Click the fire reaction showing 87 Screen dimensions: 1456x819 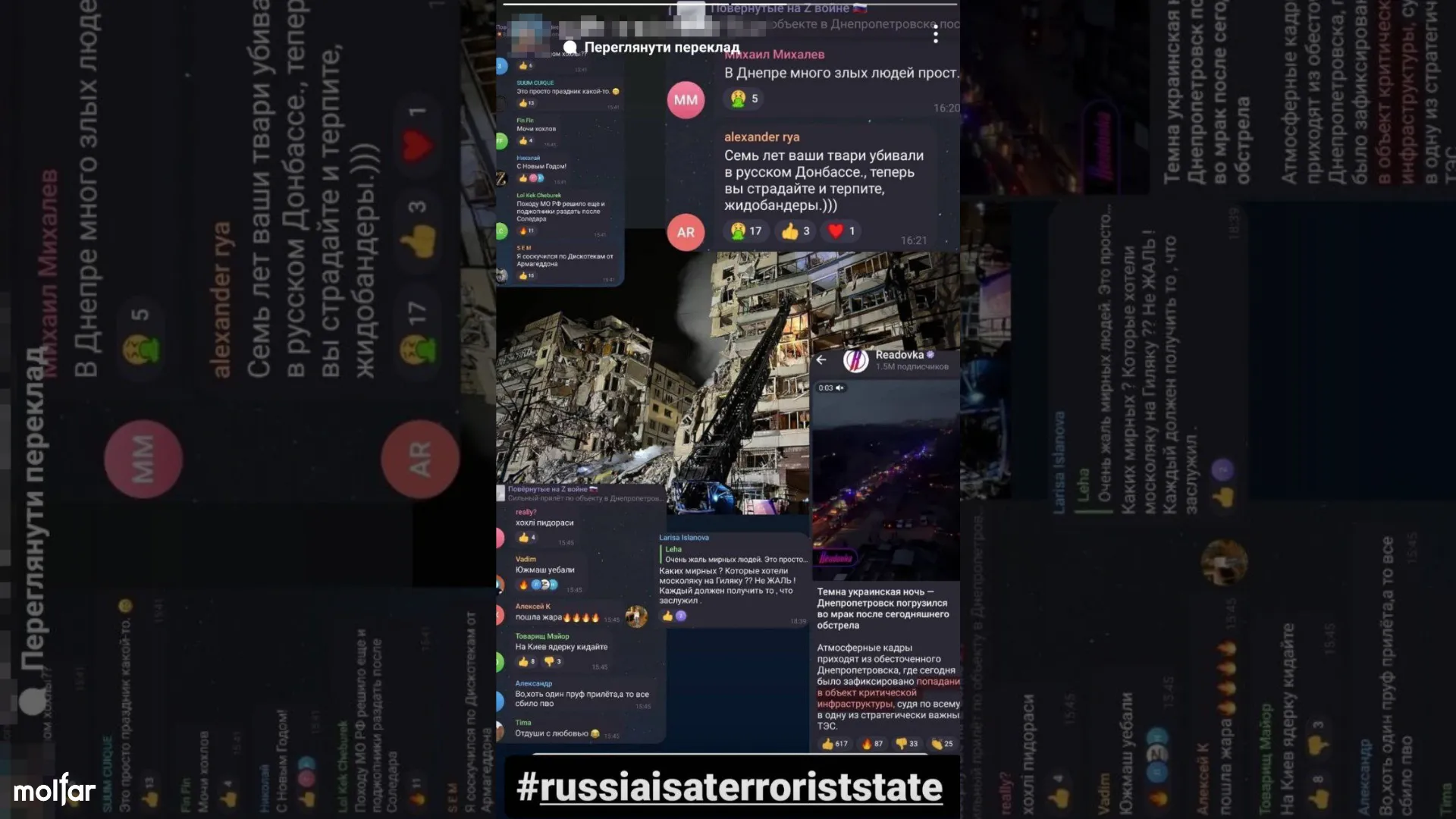(x=873, y=744)
